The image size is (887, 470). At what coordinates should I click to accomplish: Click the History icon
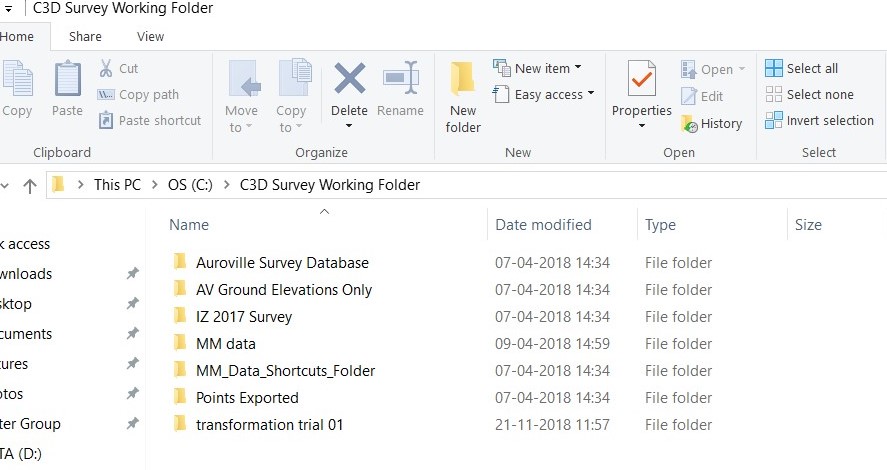click(690, 124)
